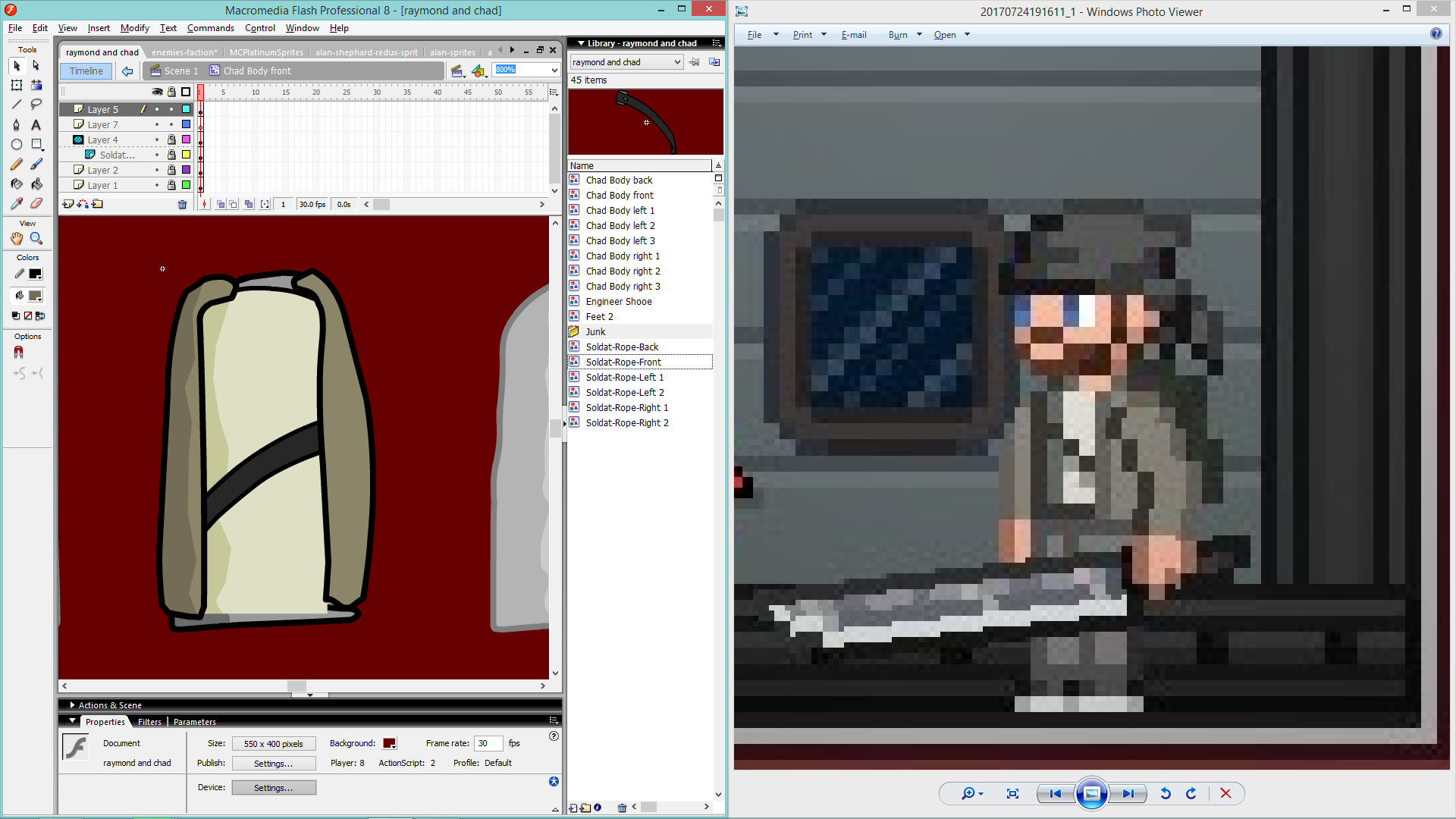Viewport: 1456px width, 819px height.
Task: Select the Eyedropper tool
Action: [x=17, y=203]
